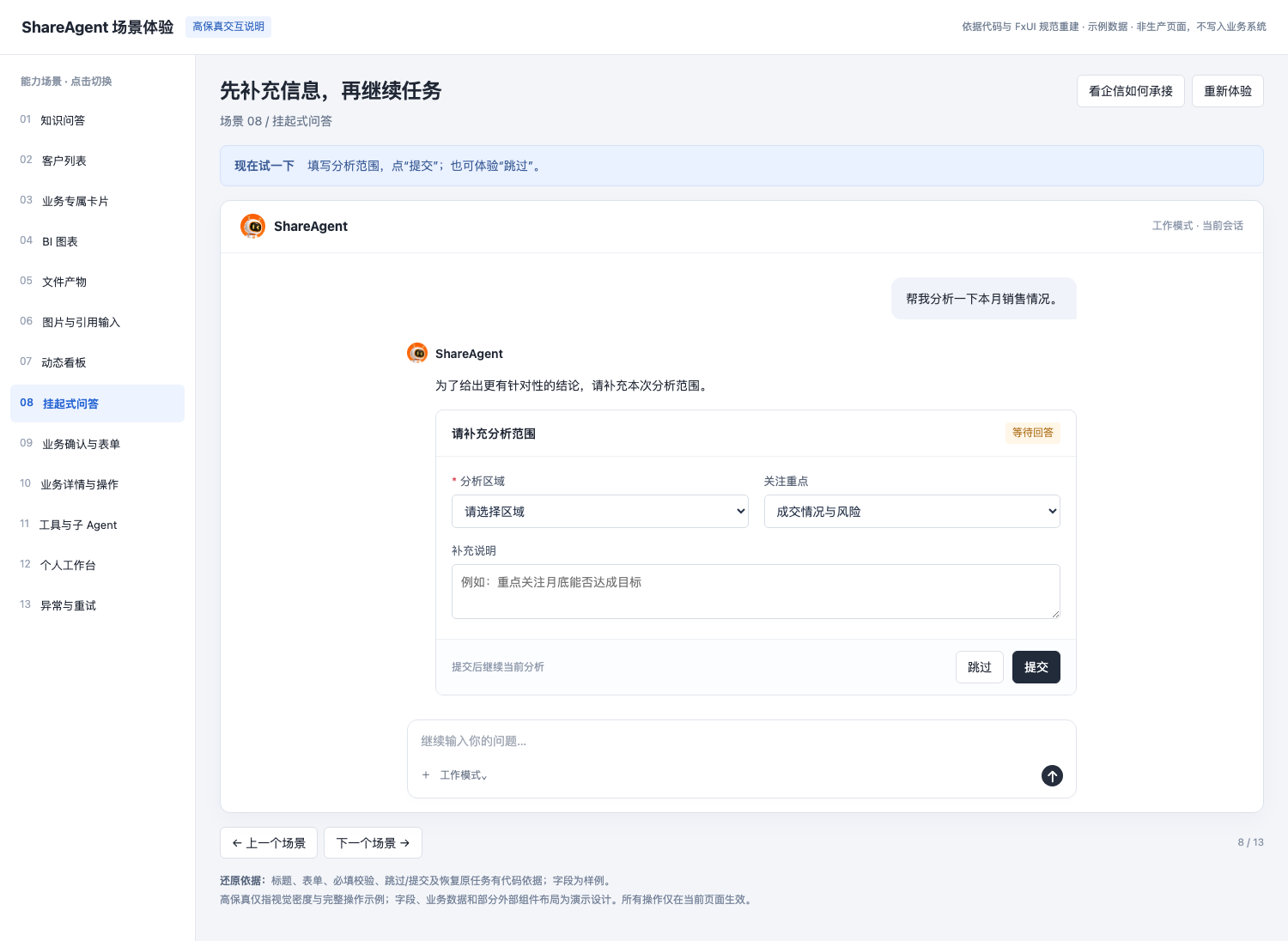Image resolution: width=1288 pixels, height=941 pixels.
Task: Click the 继续输入你的问题 chat input
Action: point(742,741)
